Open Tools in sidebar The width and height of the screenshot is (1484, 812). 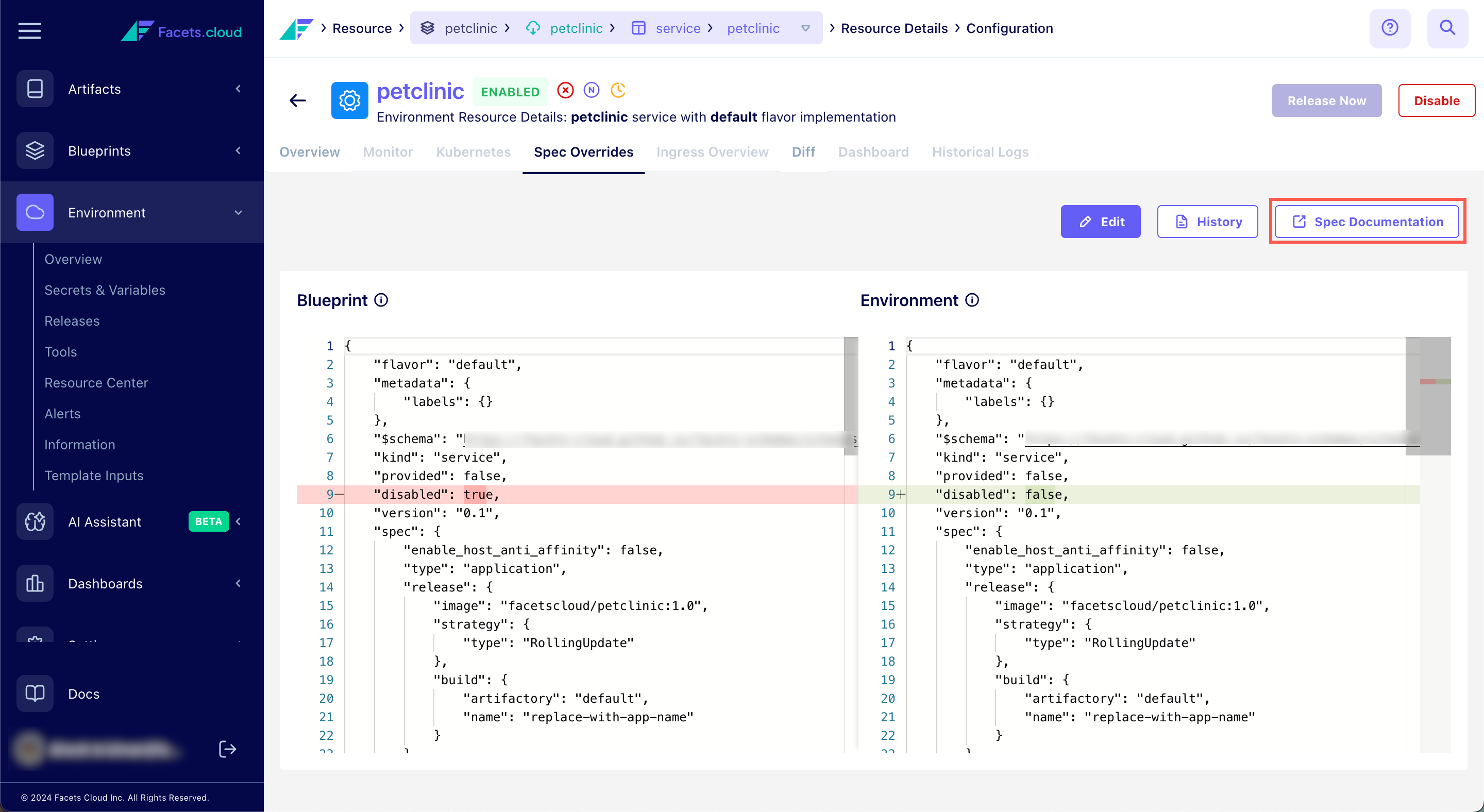(x=60, y=352)
